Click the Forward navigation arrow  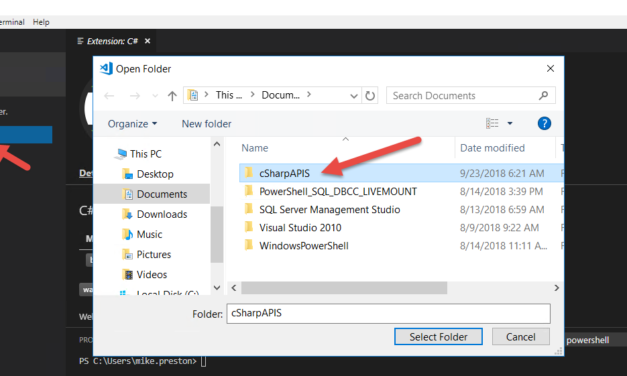[x=135, y=96]
